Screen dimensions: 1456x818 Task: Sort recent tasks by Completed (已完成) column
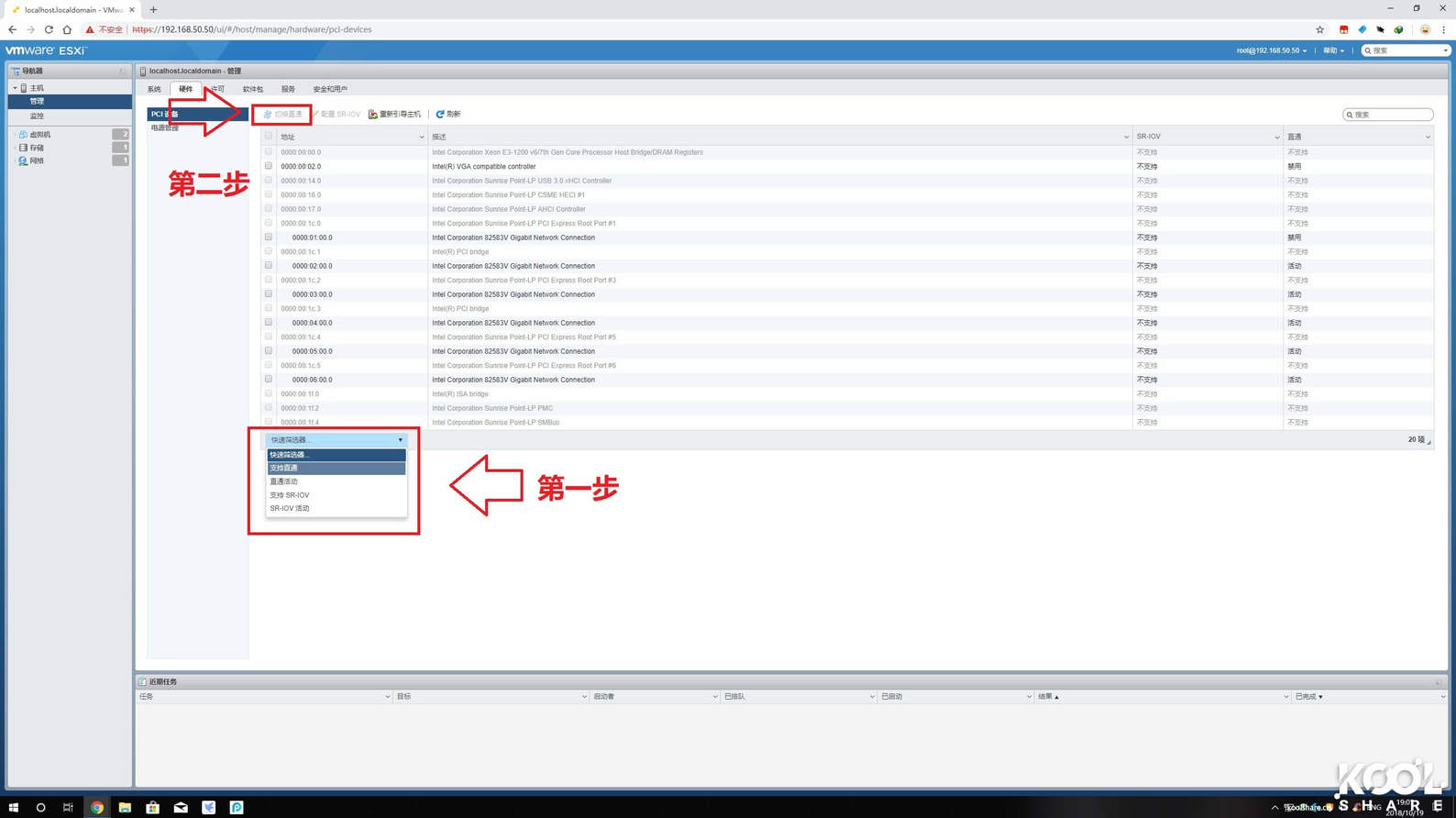pos(1369,697)
